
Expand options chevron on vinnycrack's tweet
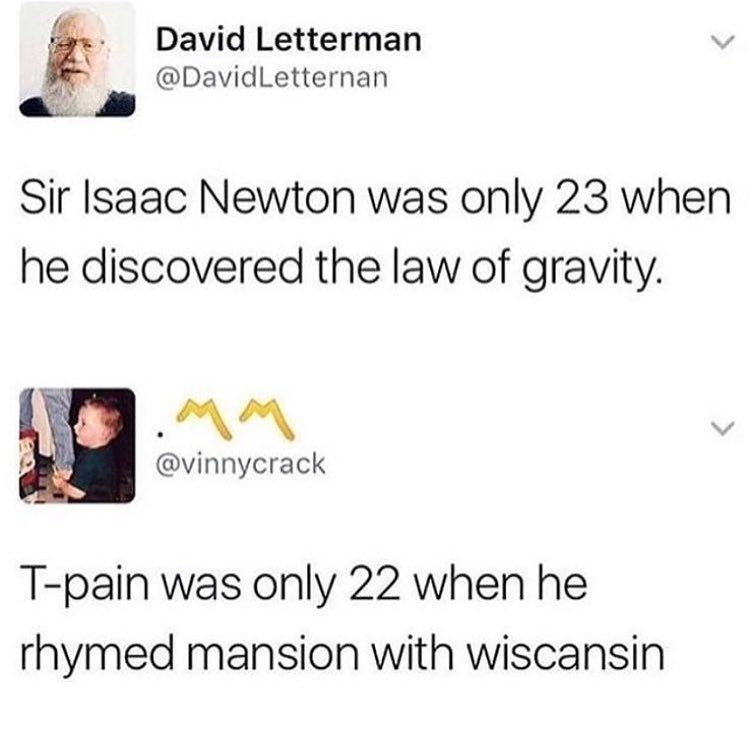tap(723, 428)
